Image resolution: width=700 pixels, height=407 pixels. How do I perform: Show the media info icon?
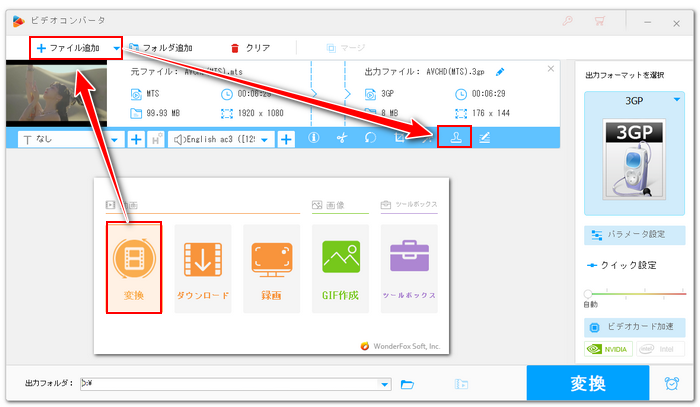pos(313,139)
